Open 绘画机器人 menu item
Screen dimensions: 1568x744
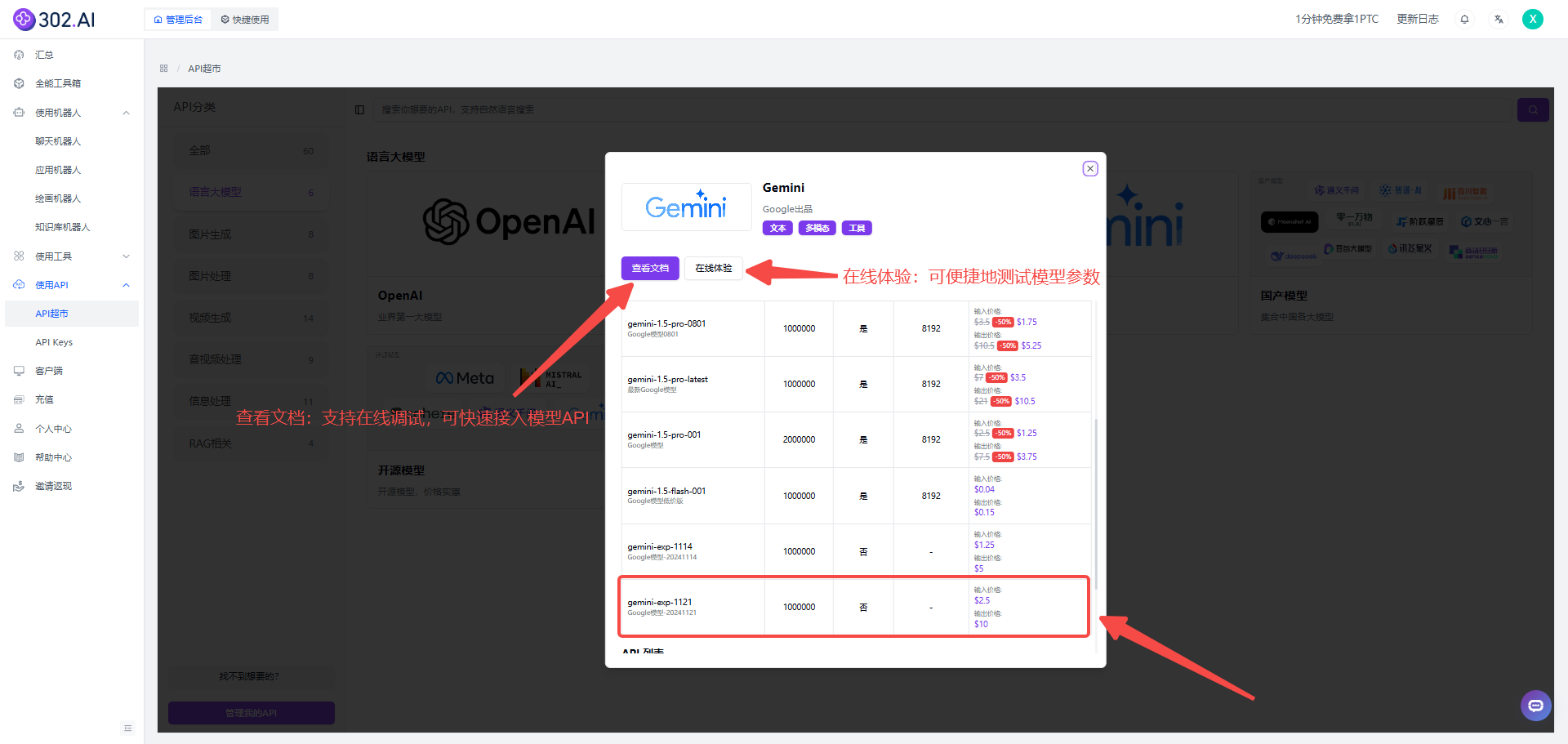coord(58,198)
